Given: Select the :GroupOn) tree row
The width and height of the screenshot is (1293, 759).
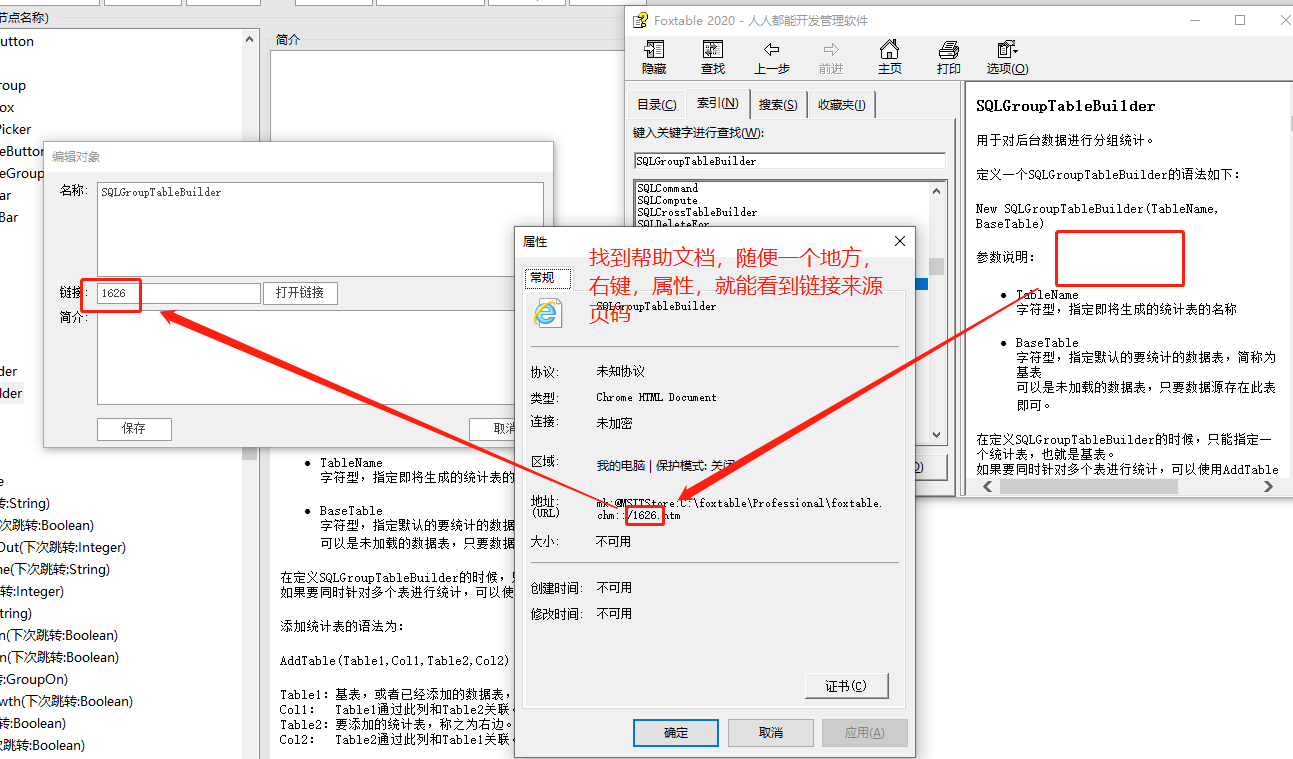Looking at the screenshot, I should click(x=34, y=679).
